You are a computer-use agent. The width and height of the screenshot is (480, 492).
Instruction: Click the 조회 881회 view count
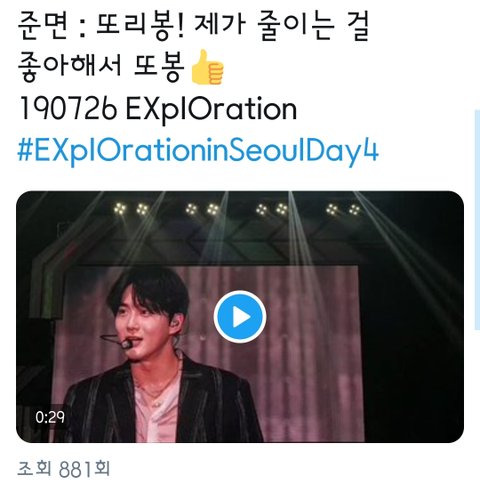point(63,469)
